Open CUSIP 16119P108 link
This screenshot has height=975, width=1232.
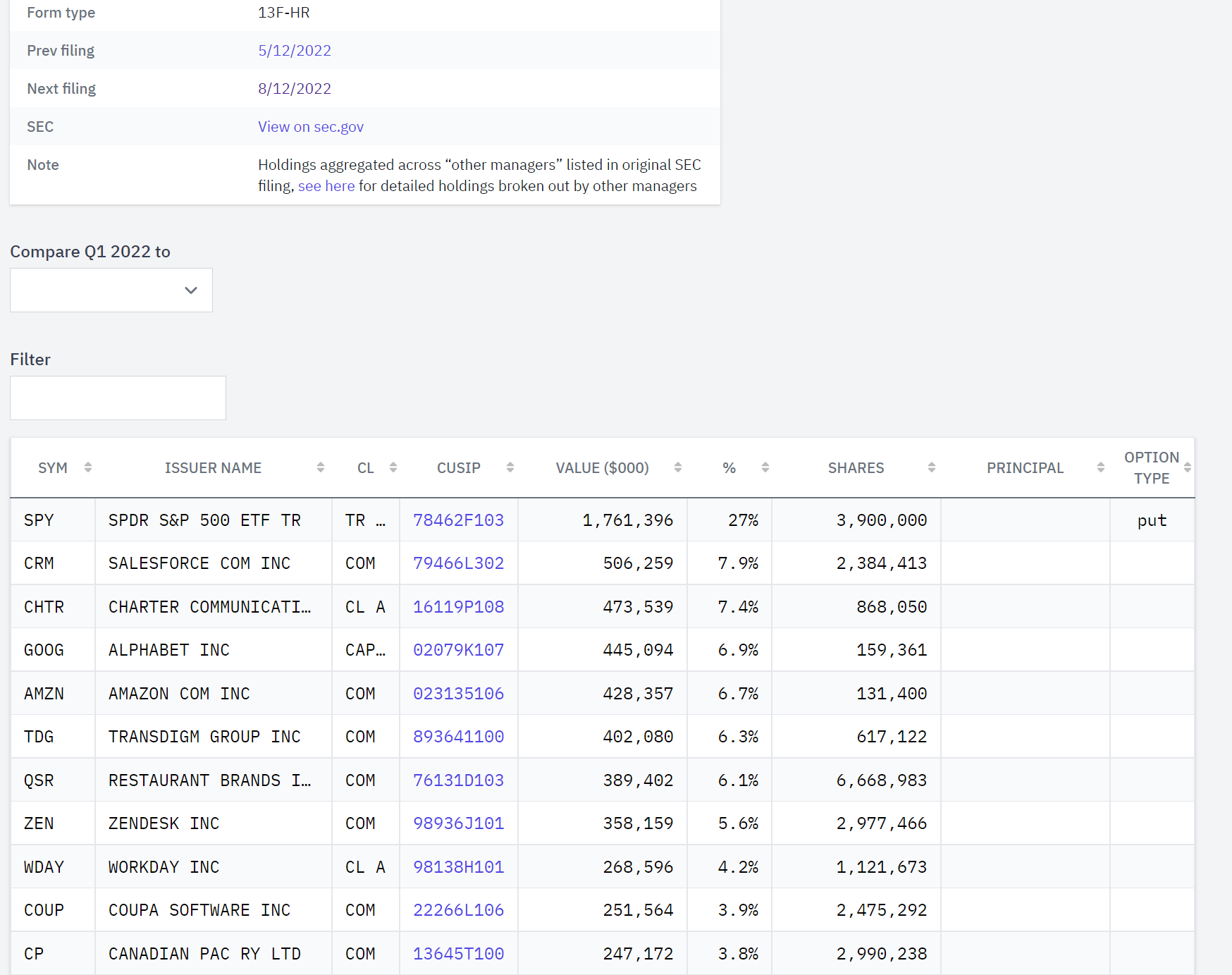pyautogui.click(x=459, y=607)
